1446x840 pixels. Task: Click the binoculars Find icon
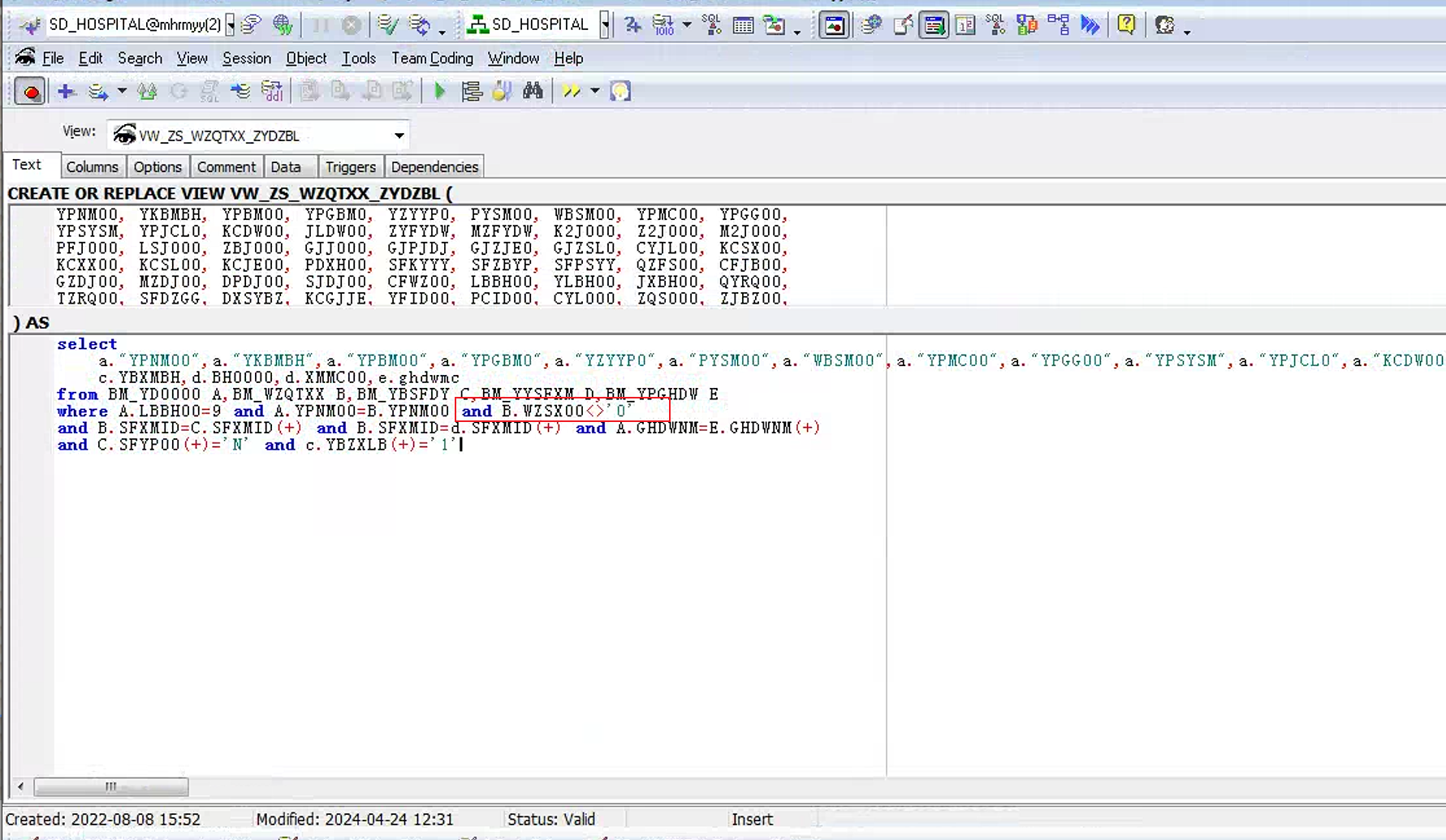pos(533,91)
